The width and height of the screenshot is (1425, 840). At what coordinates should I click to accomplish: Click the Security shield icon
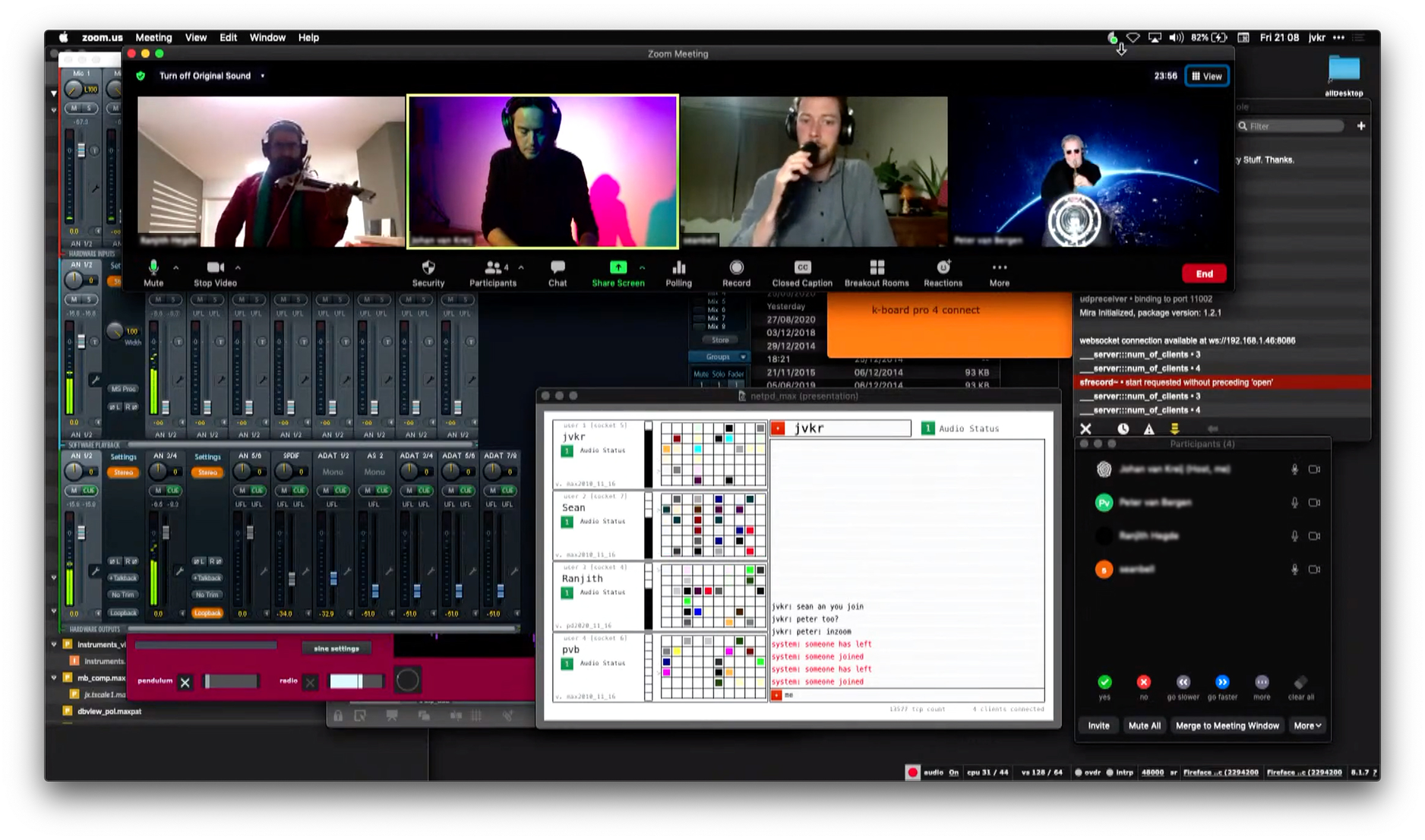point(428,268)
